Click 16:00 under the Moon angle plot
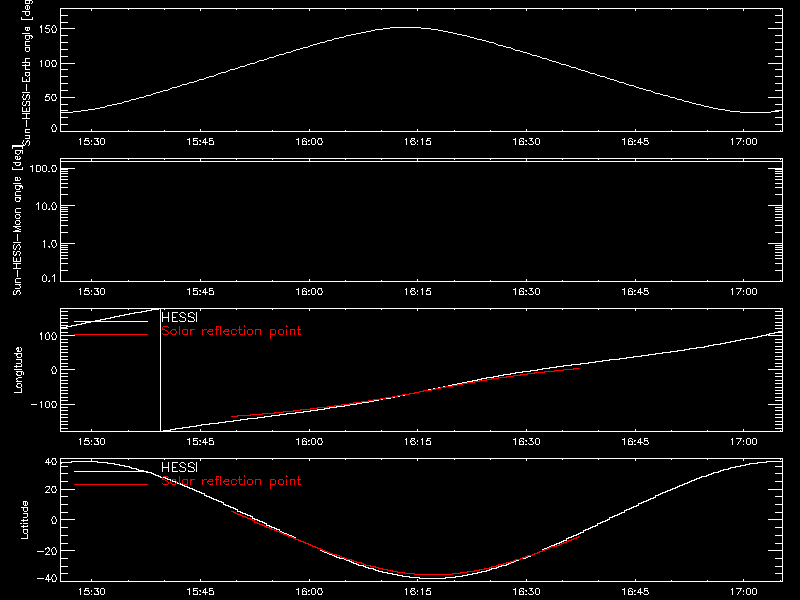Viewport: 800px width, 600px height. [x=309, y=291]
